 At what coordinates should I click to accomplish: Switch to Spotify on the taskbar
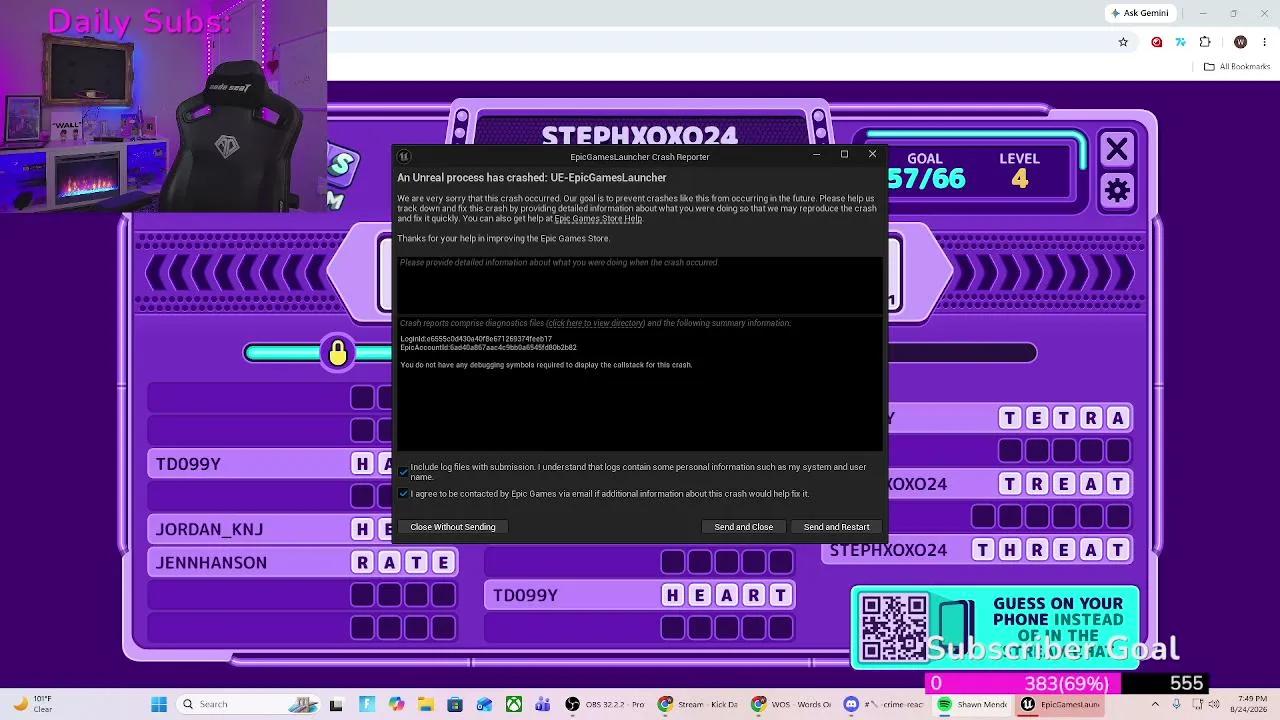973,704
